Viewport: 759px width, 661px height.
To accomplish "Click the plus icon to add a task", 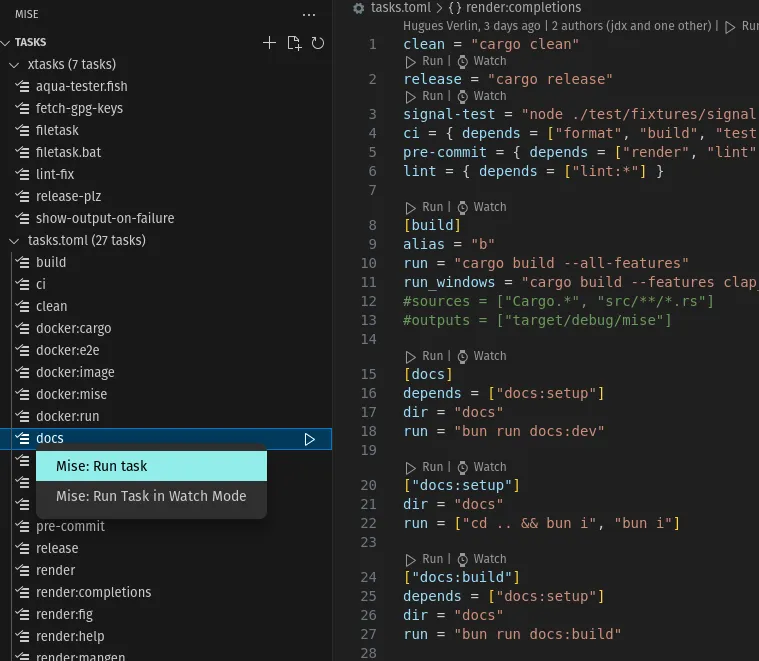I will click(269, 43).
